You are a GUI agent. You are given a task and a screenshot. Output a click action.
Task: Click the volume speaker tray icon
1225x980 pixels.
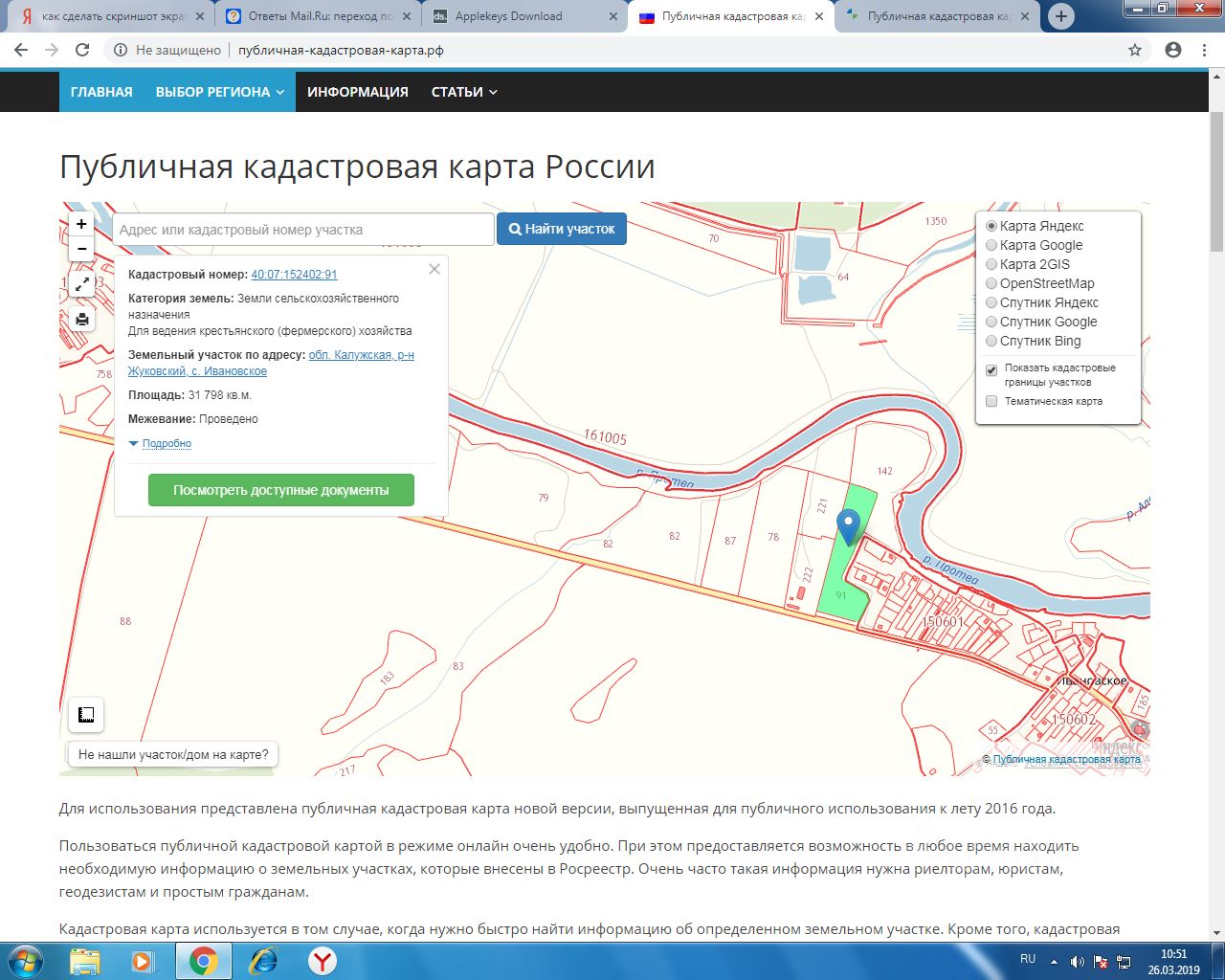point(1077,962)
